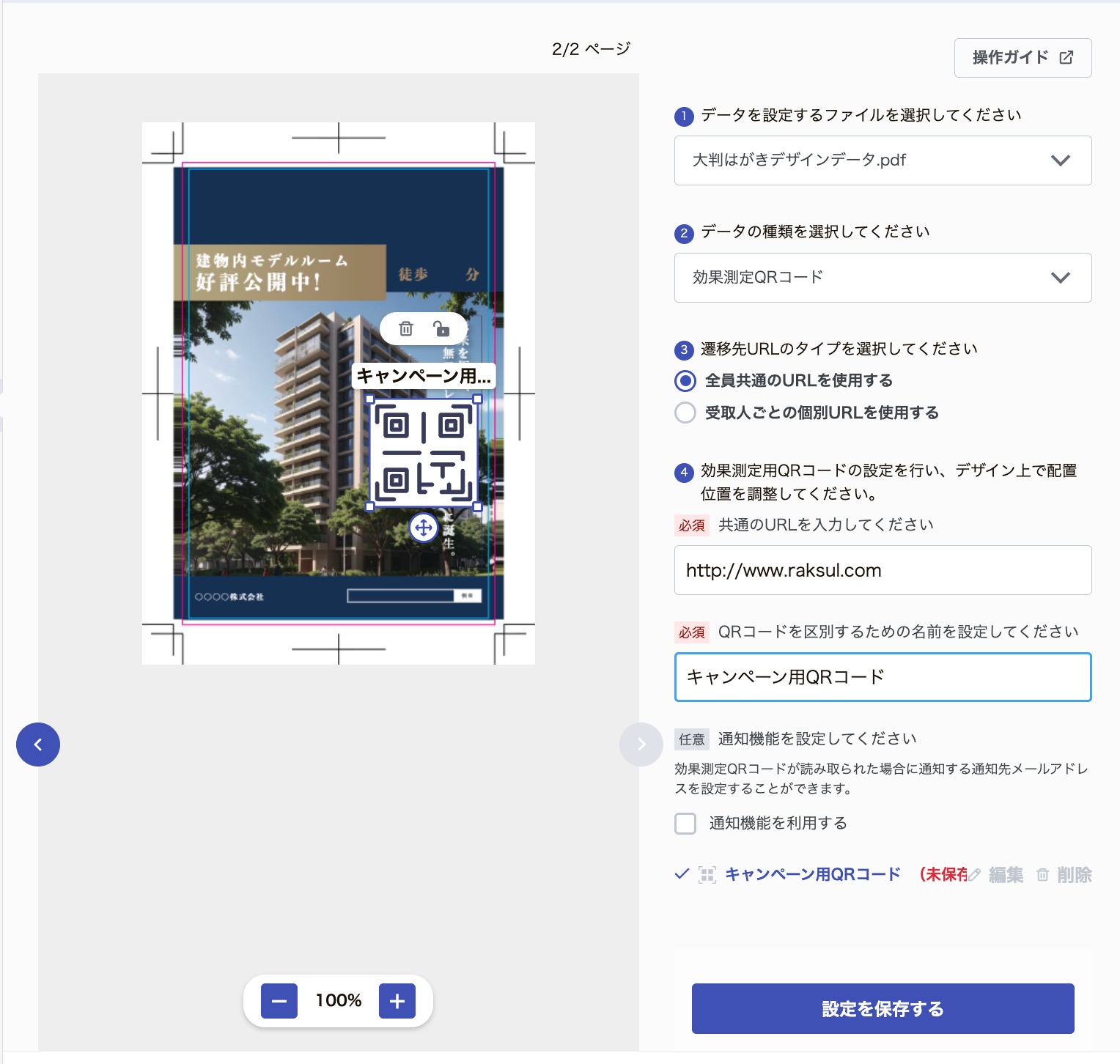Click the common URL input field

tap(883, 570)
